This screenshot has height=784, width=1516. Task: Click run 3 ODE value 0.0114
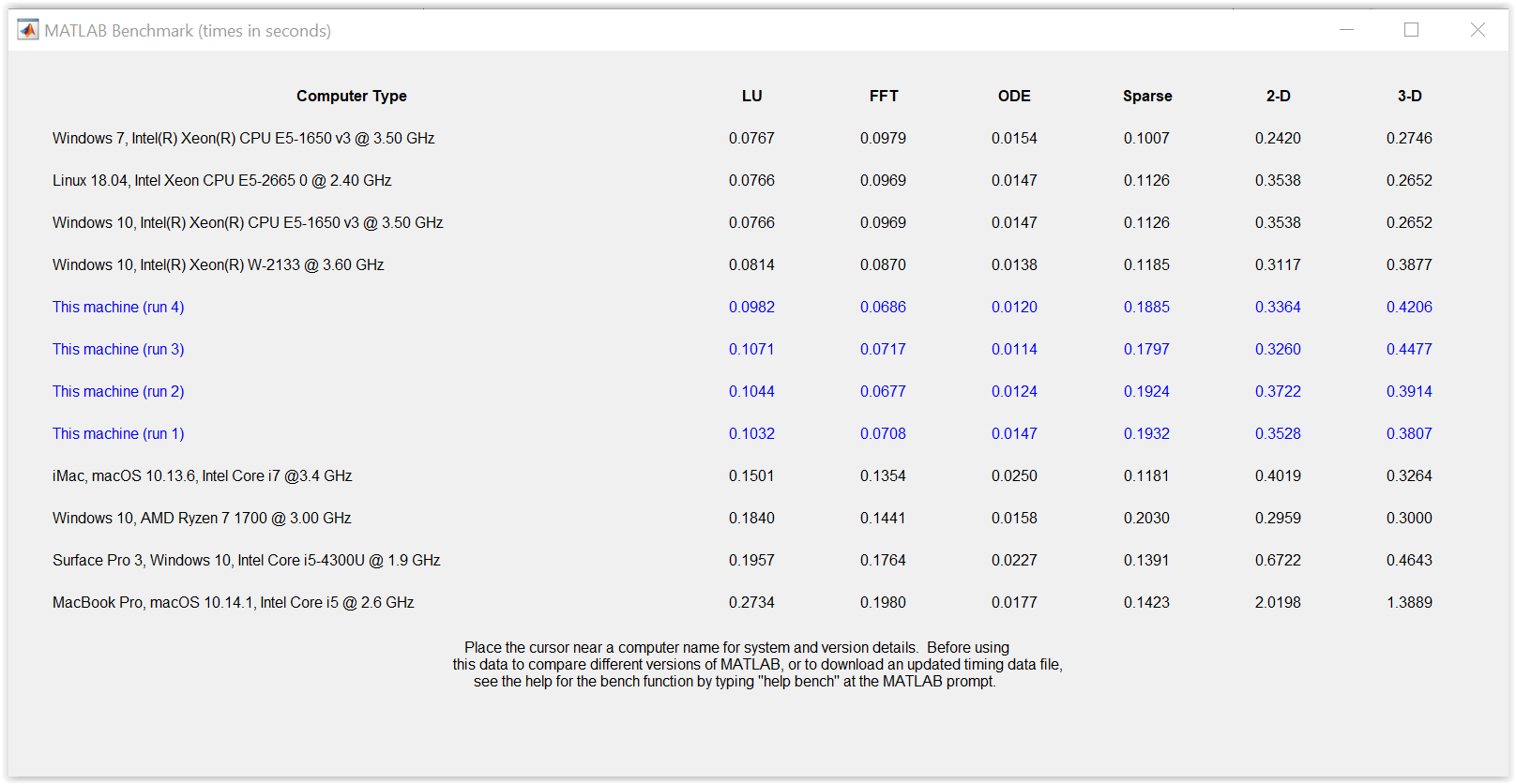[1015, 349]
